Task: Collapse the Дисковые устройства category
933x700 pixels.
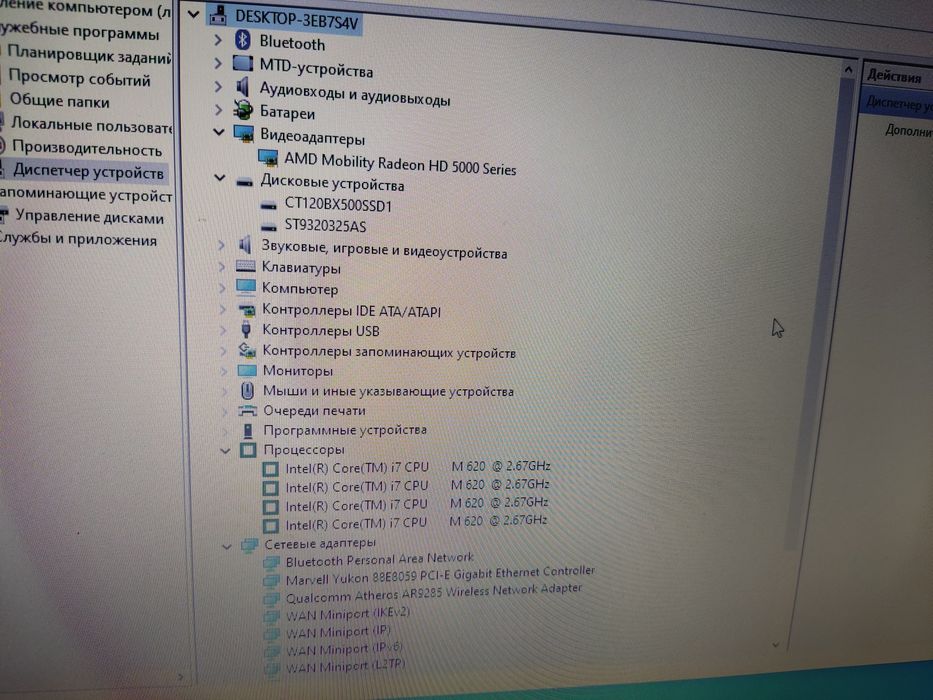Action: point(220,177)
